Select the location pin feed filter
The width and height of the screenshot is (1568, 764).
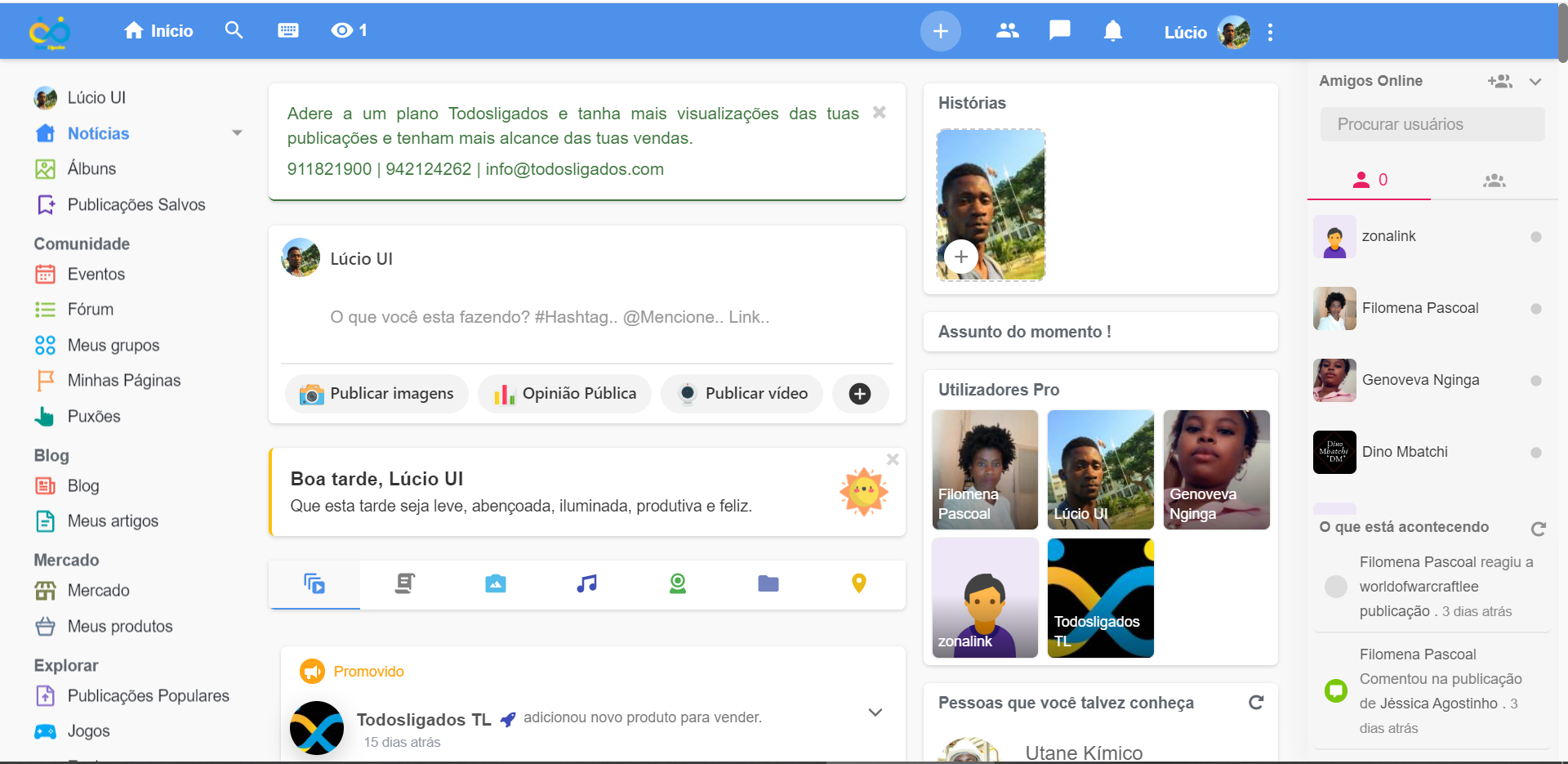coord(858,583)
